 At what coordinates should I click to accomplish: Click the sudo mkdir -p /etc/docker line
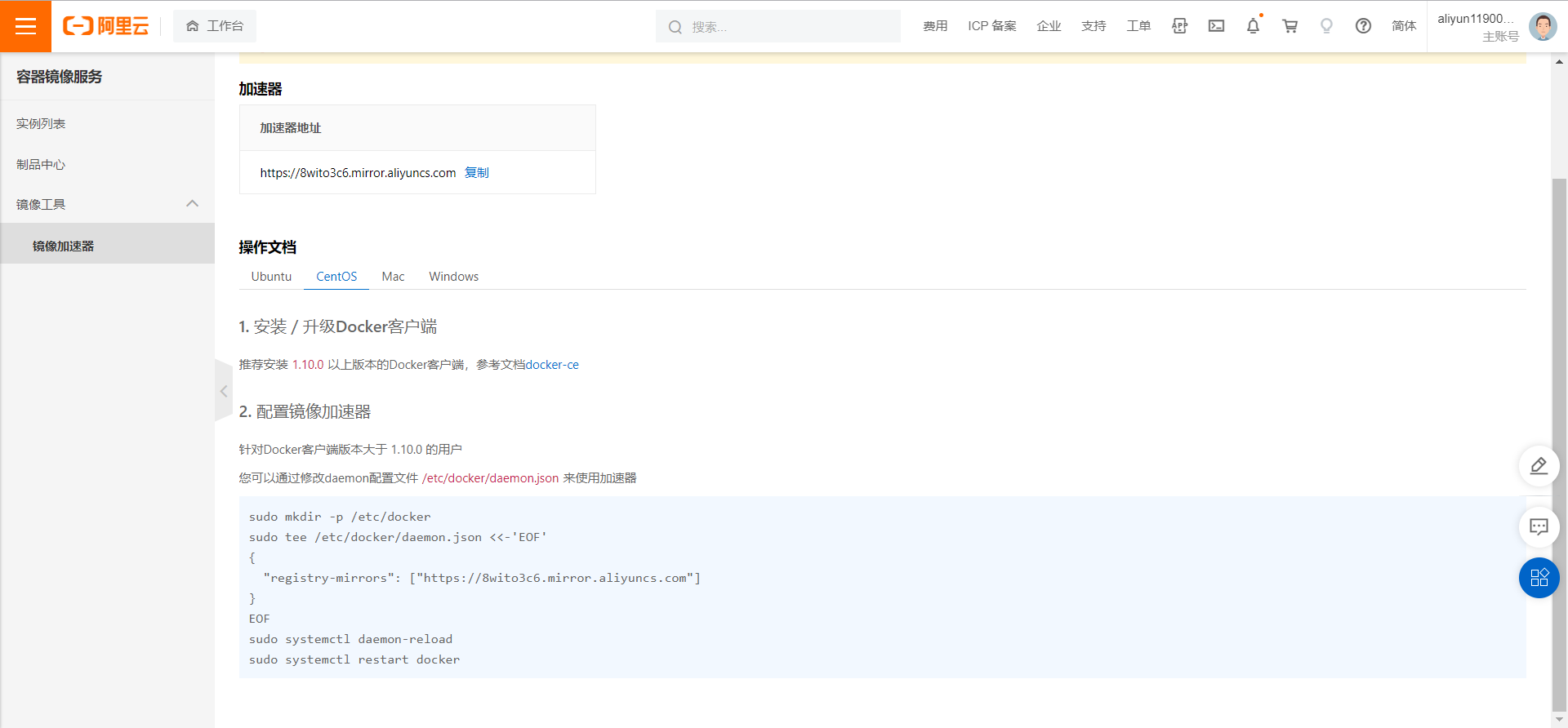coord(340,517)
